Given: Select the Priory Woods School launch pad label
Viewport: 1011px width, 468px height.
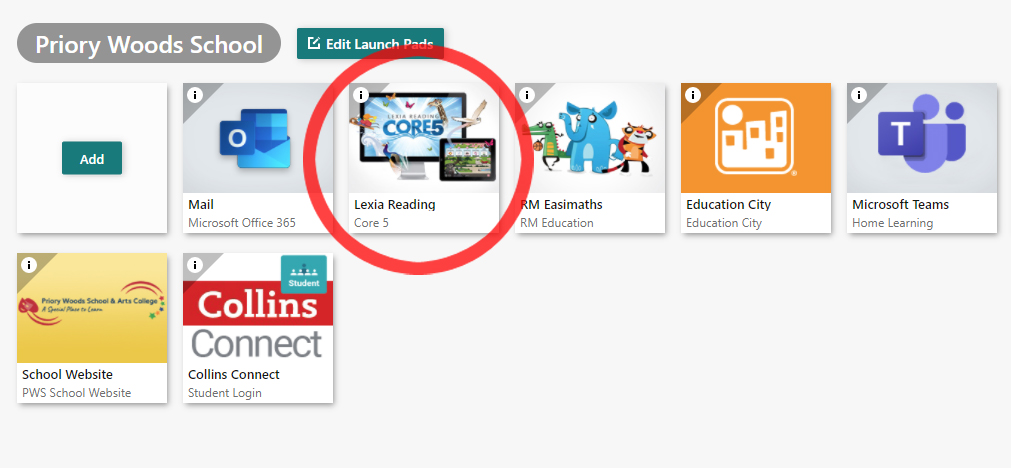Looking at the screenshot, I should (149, 43).
